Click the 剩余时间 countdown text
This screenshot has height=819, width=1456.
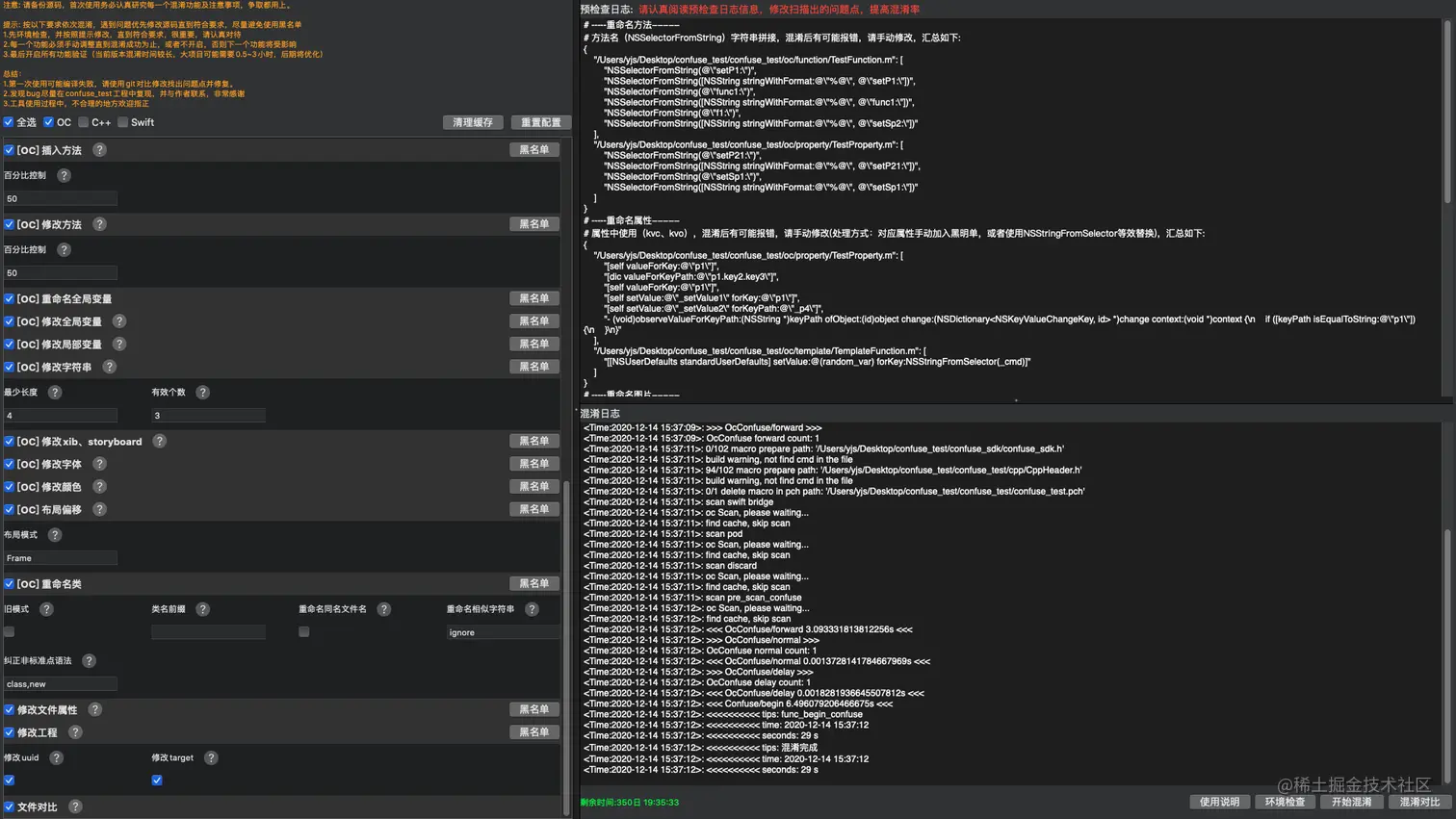click(630, 803)
